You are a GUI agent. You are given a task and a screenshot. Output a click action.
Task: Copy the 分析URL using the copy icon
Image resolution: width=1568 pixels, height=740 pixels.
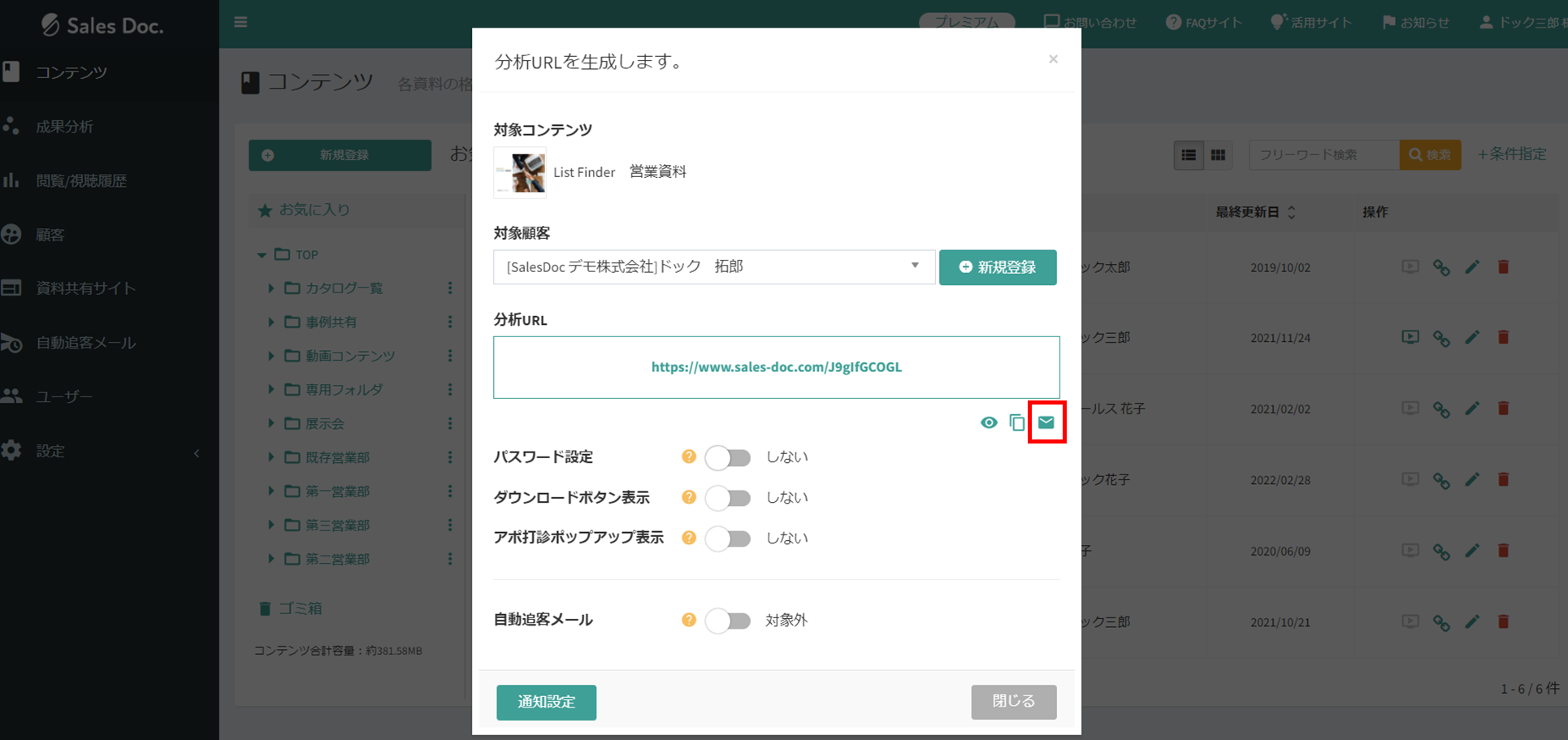[x=1017, y=422]
